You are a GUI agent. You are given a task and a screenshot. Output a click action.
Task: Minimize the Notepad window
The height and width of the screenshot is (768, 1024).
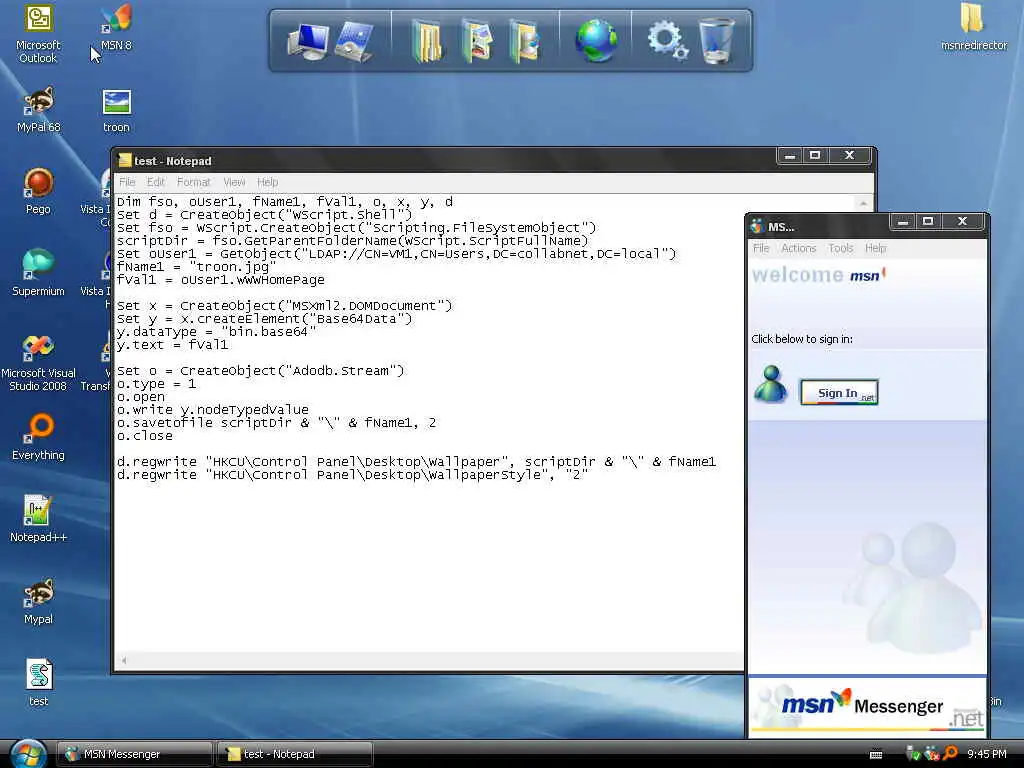(790, 155)
